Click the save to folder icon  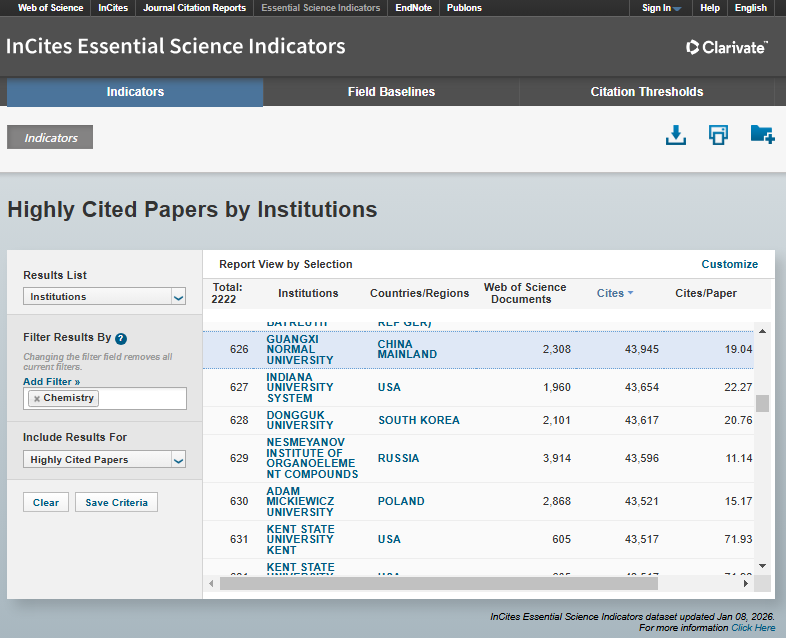click(x=762, y=135)
